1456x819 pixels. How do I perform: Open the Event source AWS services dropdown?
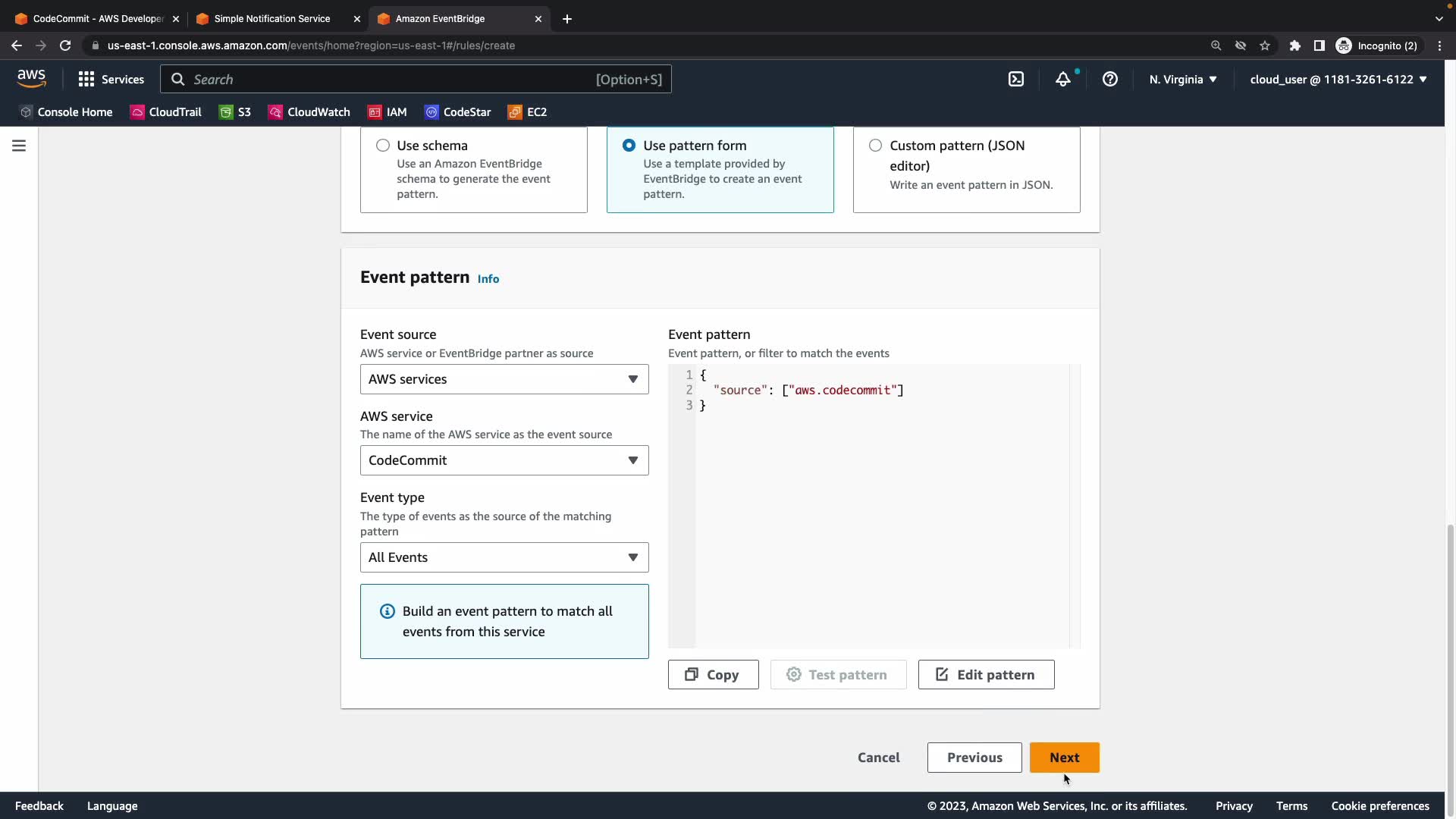click(504, 379)
